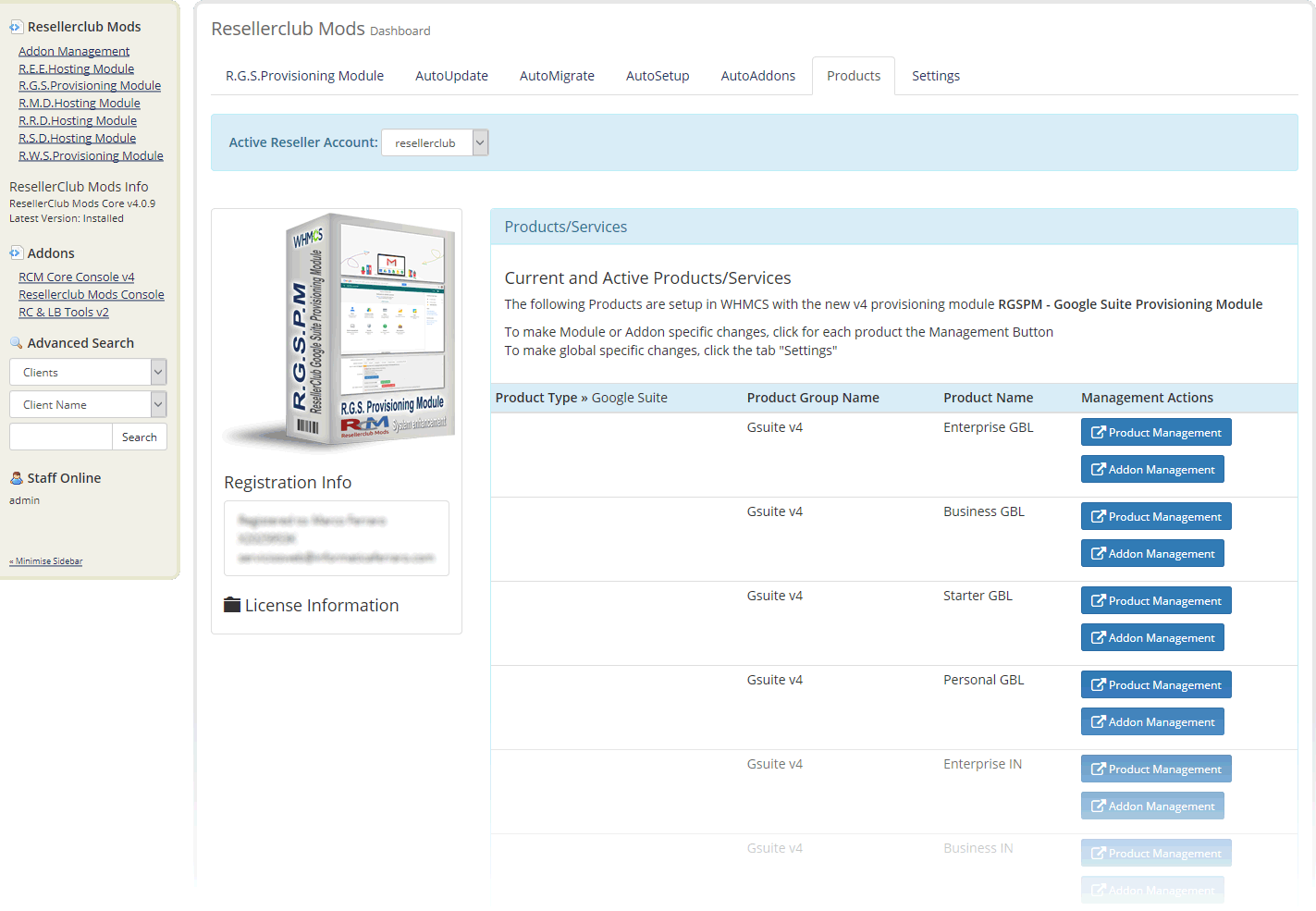This screenshot has height=911, width=1316.
Task: Click the Resellerclub Mods sidebar header icon
Action: click(x=16, y=27)
